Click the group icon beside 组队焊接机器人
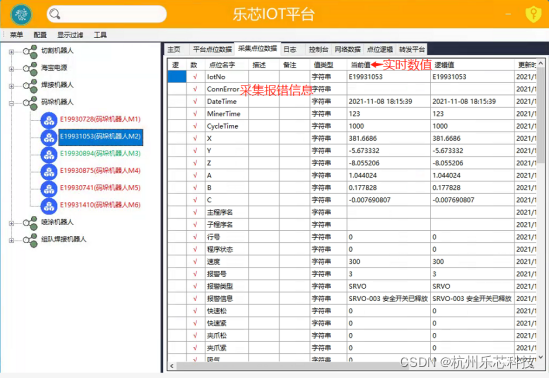The width and height of the screenshot is (550, 378). [x=31, y=240]
